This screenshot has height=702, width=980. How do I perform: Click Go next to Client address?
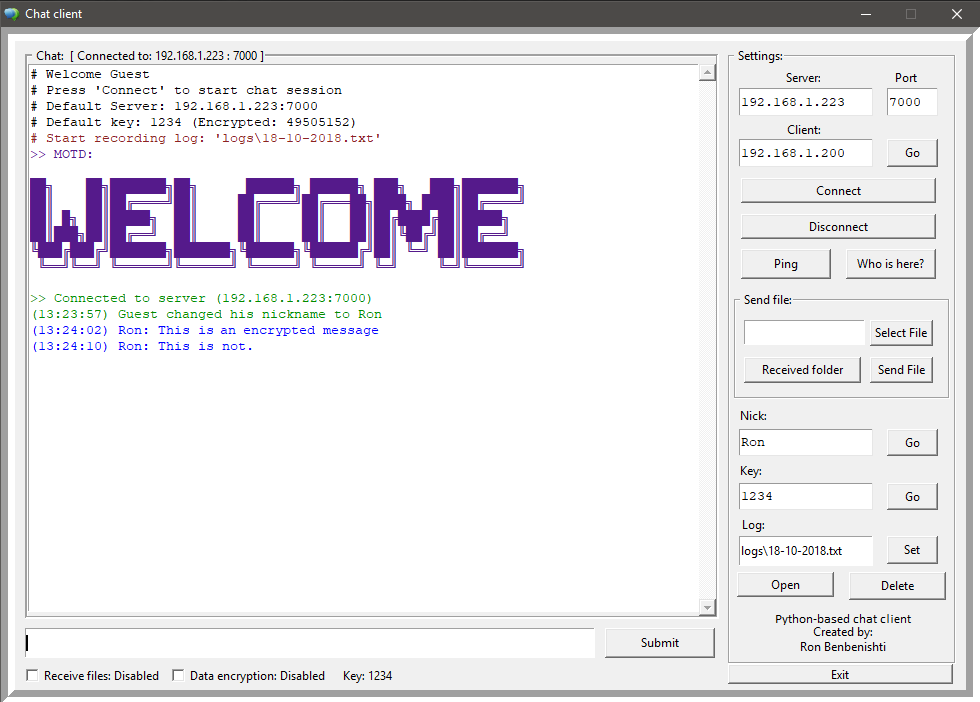(x=912, y=153)
